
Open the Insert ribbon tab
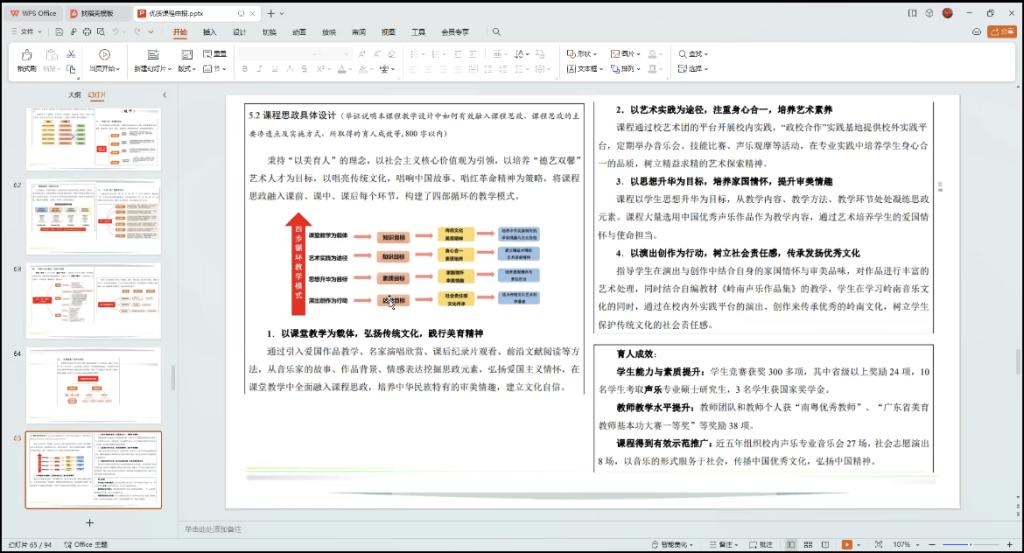point(210,32)
